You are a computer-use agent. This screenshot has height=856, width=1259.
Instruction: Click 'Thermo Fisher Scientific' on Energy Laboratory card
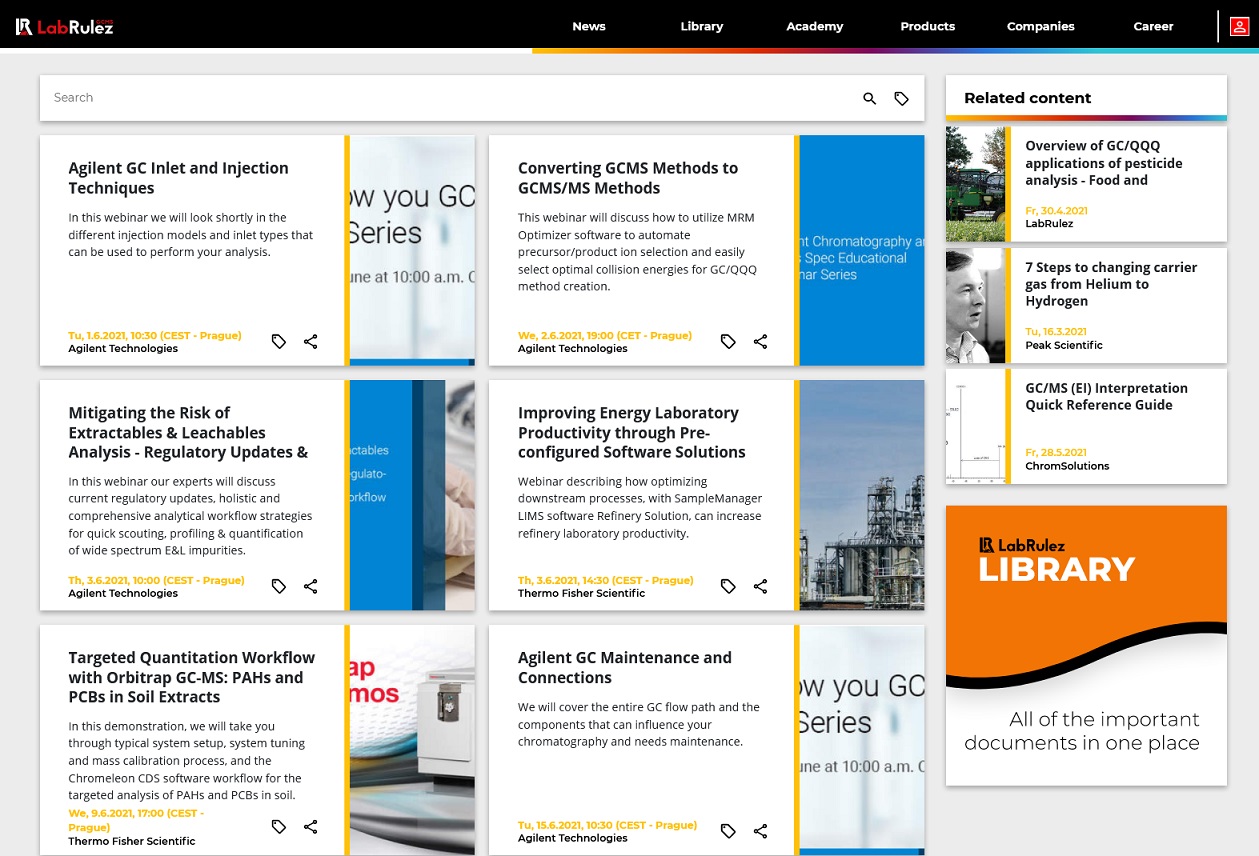[x=581, y=593]
